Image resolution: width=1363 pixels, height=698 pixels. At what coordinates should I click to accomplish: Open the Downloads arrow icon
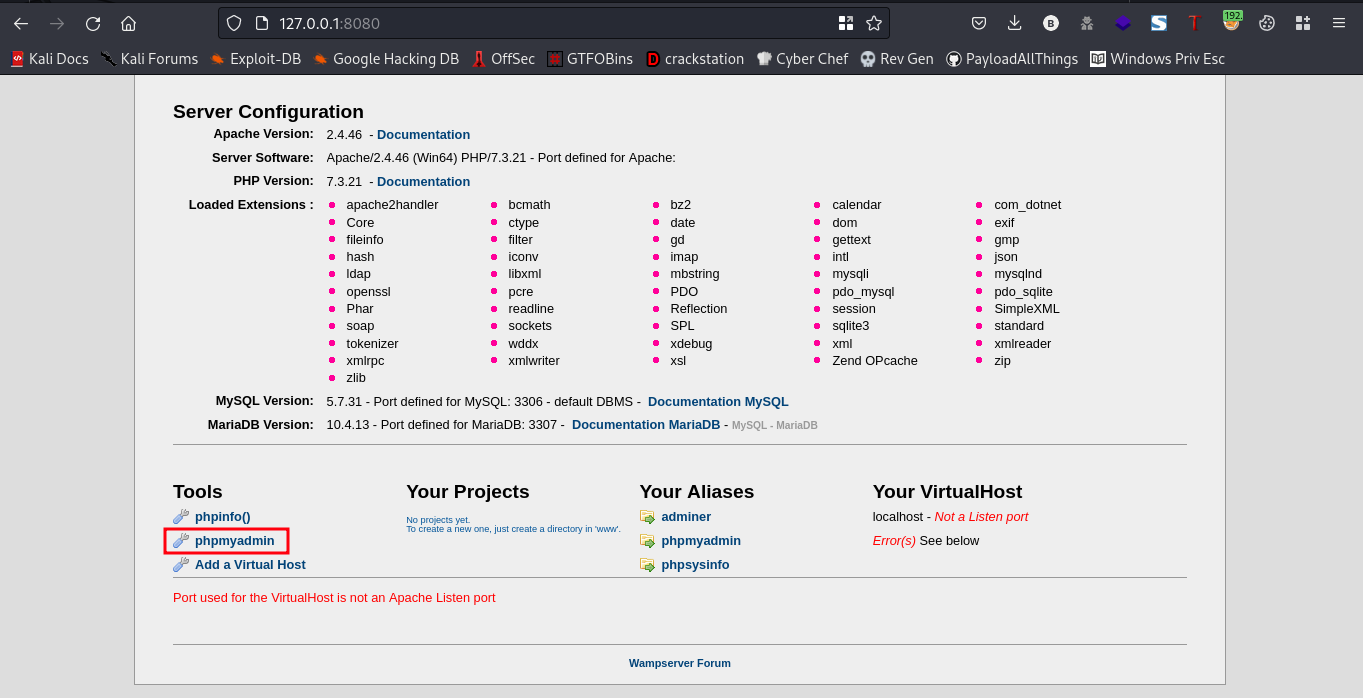tap(1015, 23)
